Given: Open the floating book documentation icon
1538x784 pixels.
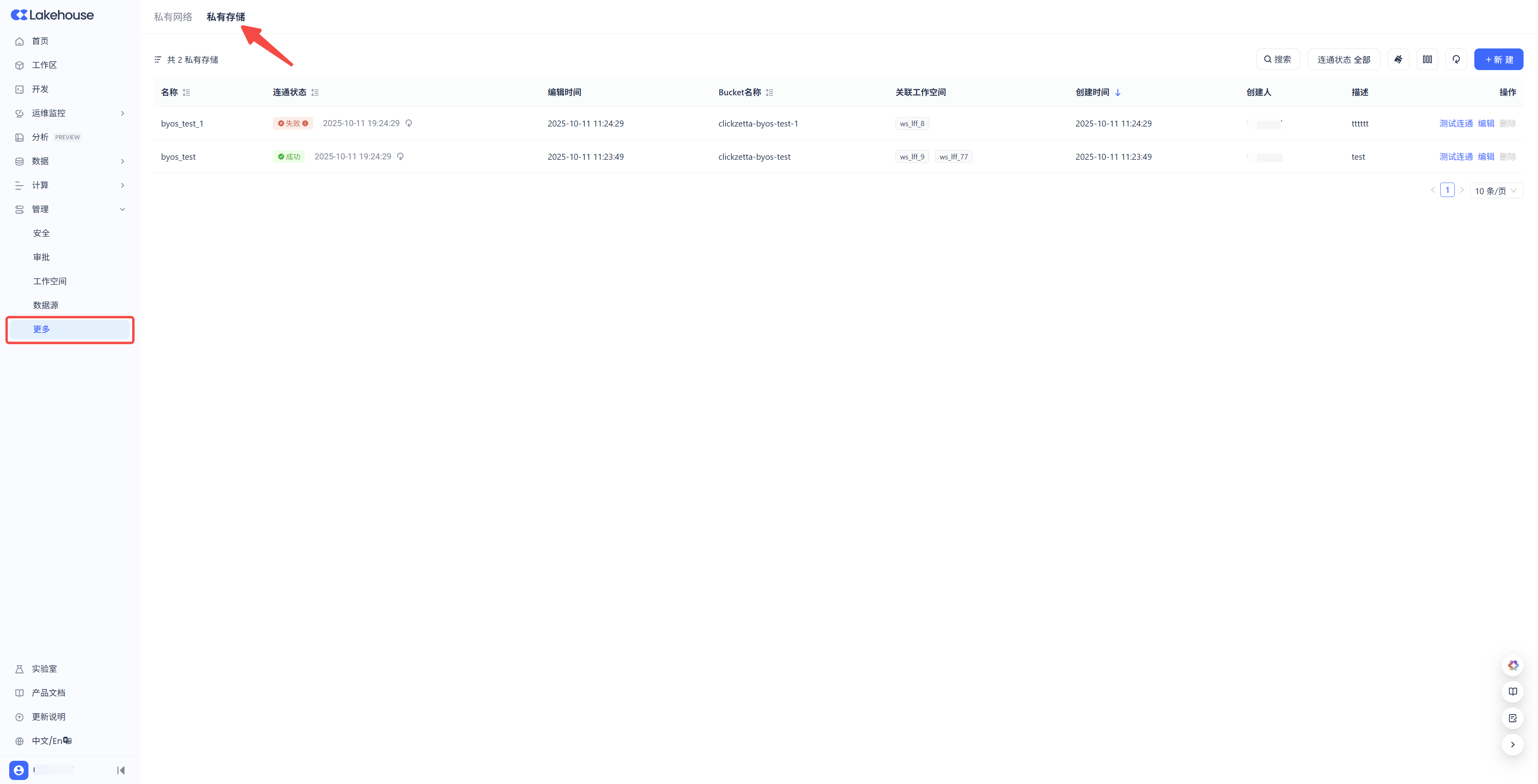Looking at the screenshot, I should [x=1512, y=691].
